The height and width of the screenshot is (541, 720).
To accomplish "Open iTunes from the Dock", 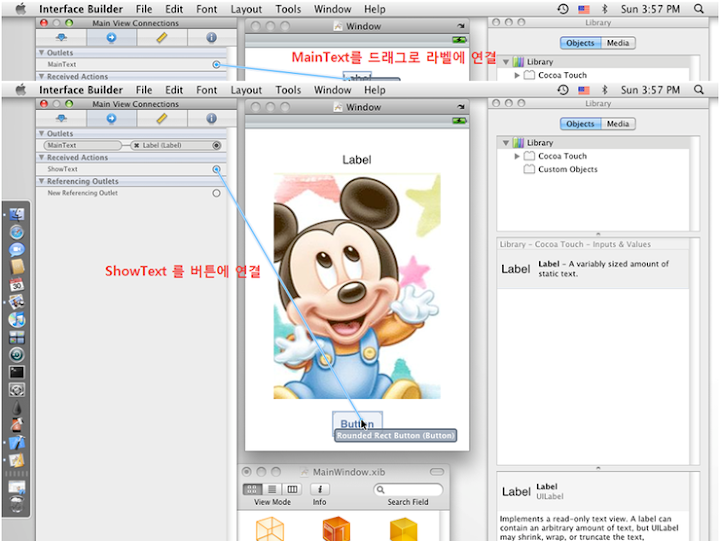I will coord(16,319).
